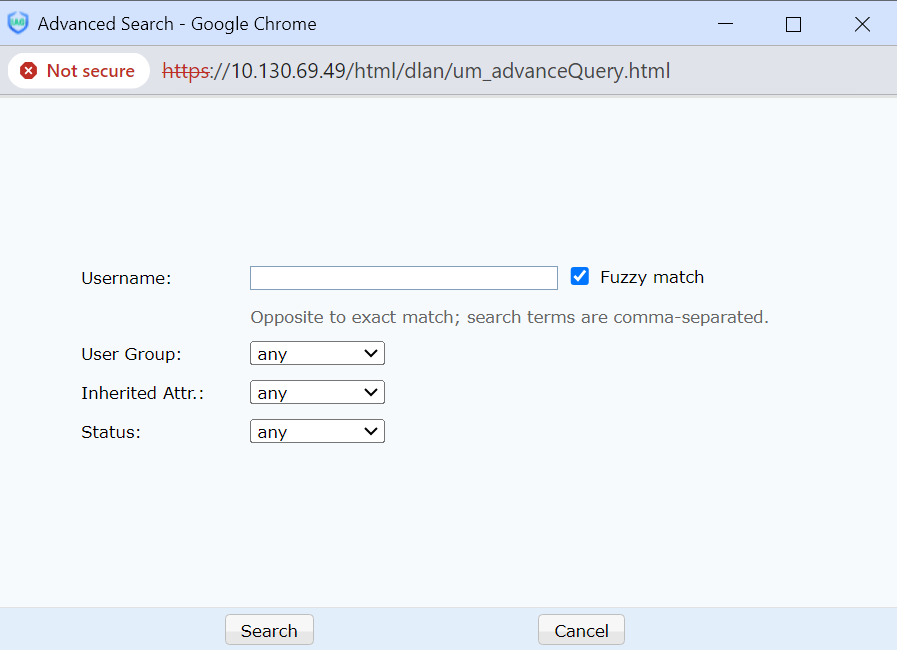Viewport: 897px width, 650px height.
Task: Maximize the Advanced Search window
Action: (793, 24)
